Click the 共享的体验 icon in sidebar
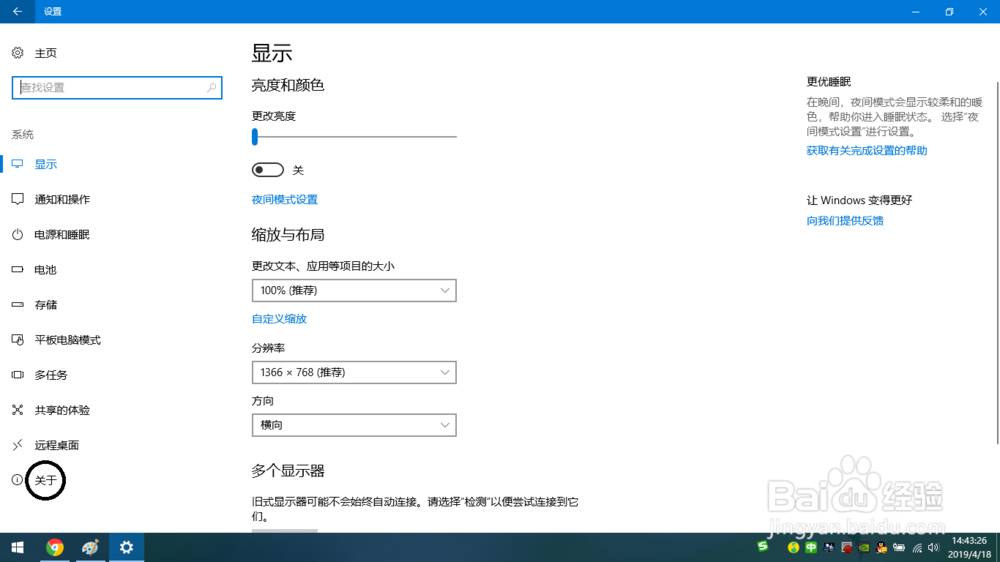 click(18, 410)
